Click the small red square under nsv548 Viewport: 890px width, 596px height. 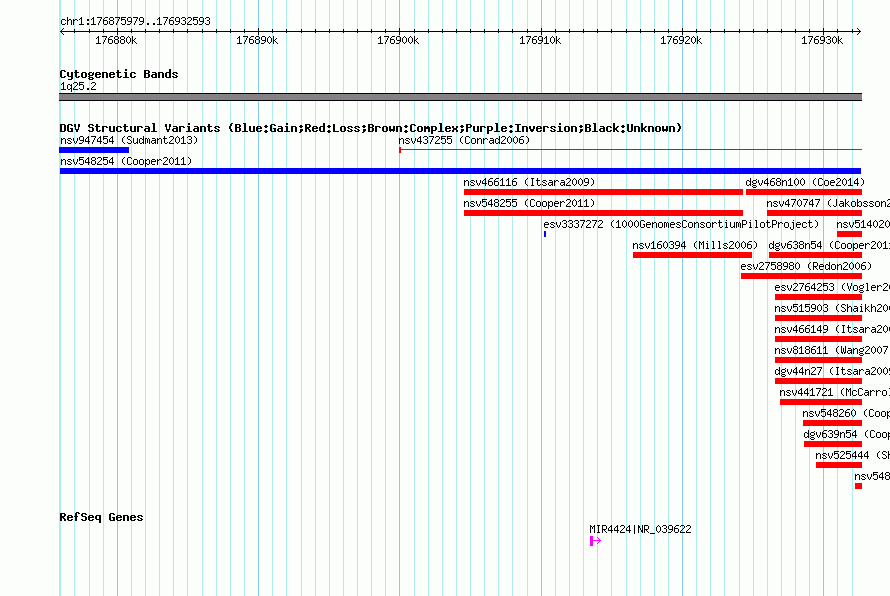pos(858,486)
